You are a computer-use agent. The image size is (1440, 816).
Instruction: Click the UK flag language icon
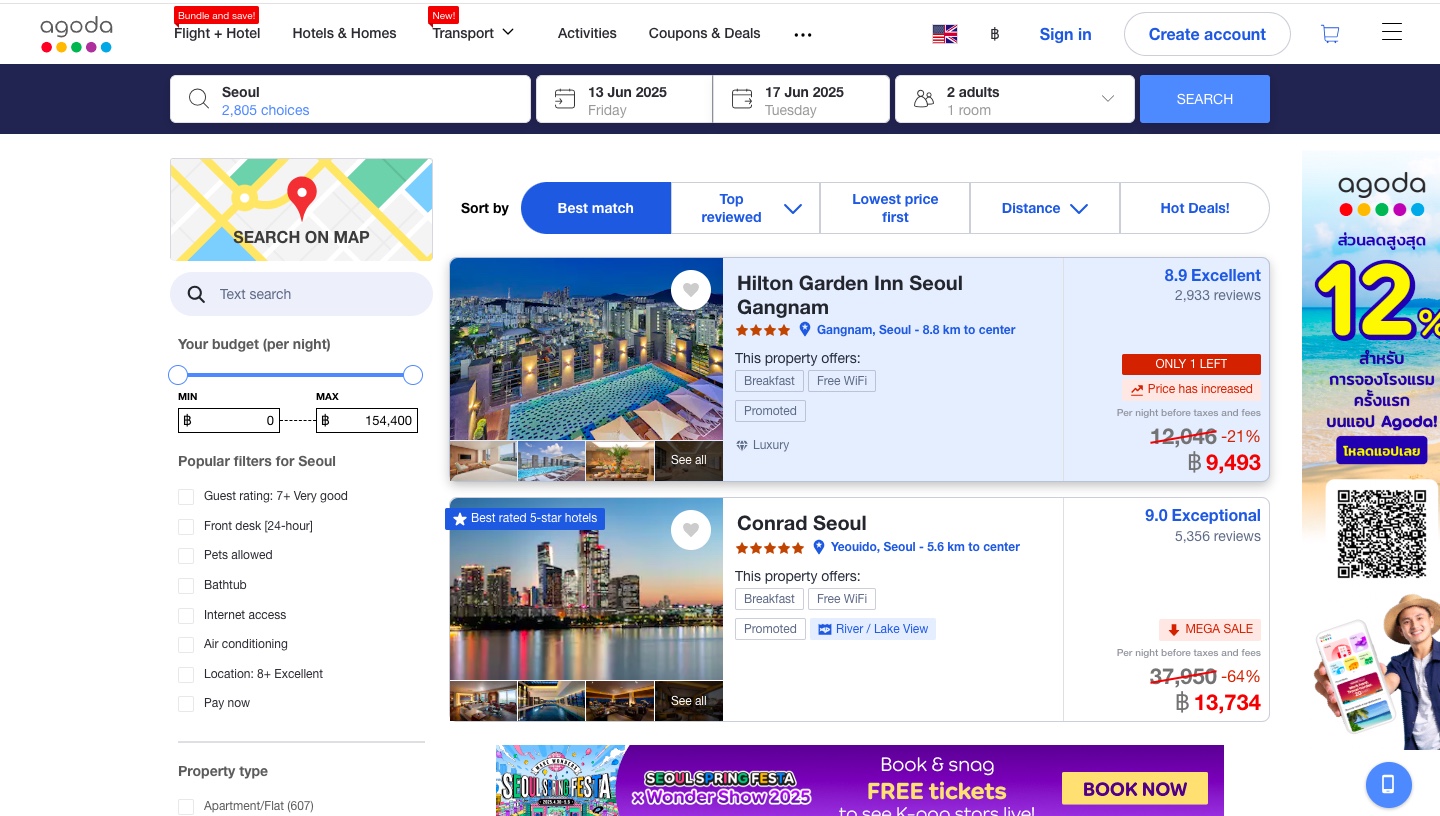tap(944, 34)
